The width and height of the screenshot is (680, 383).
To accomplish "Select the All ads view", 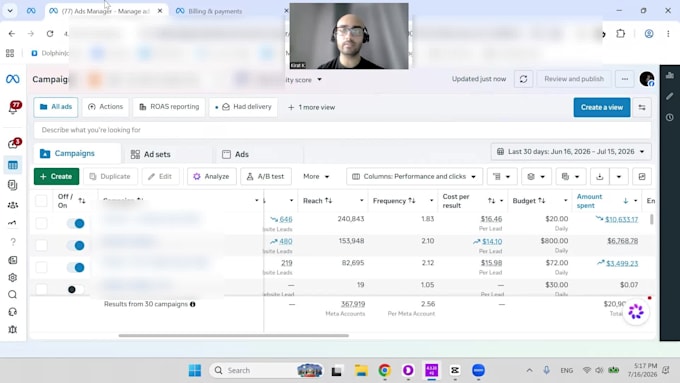I will pos(56,107).
